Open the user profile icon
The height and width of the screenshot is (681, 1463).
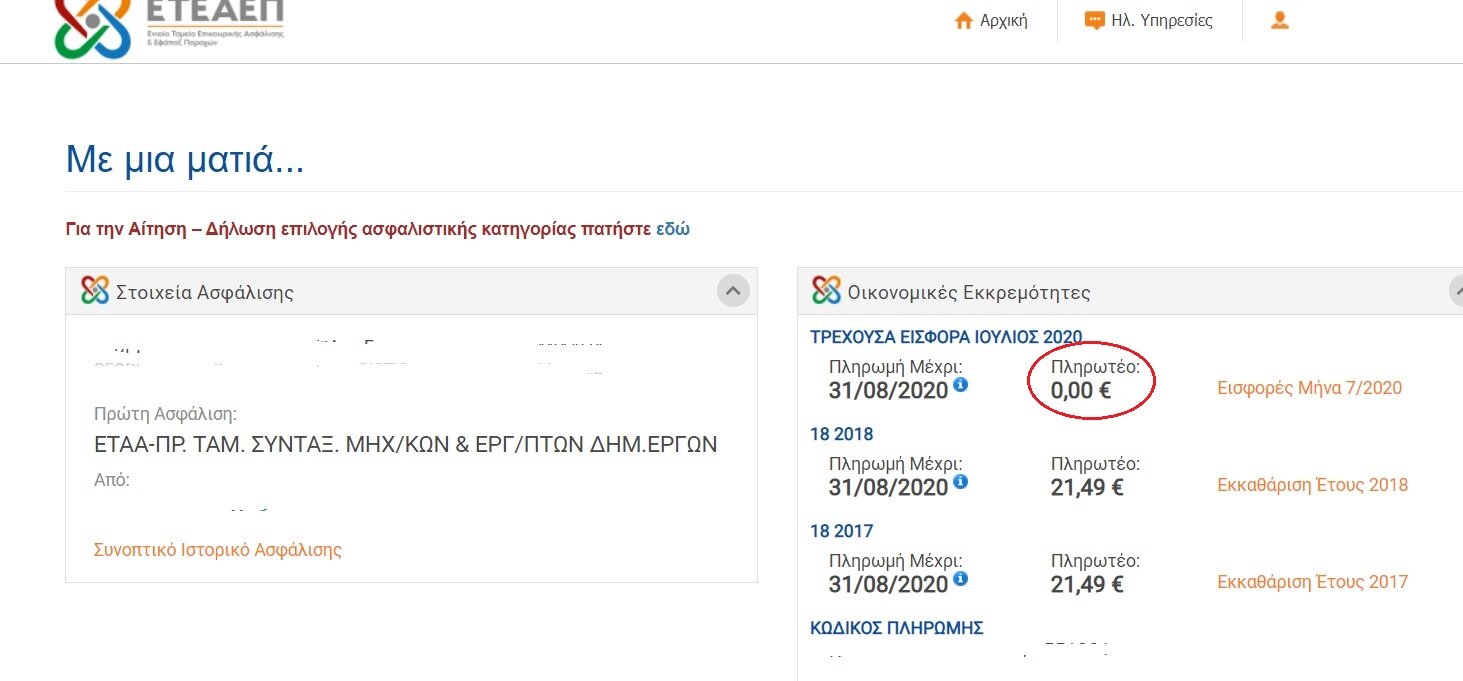[x=1279, y=20]
